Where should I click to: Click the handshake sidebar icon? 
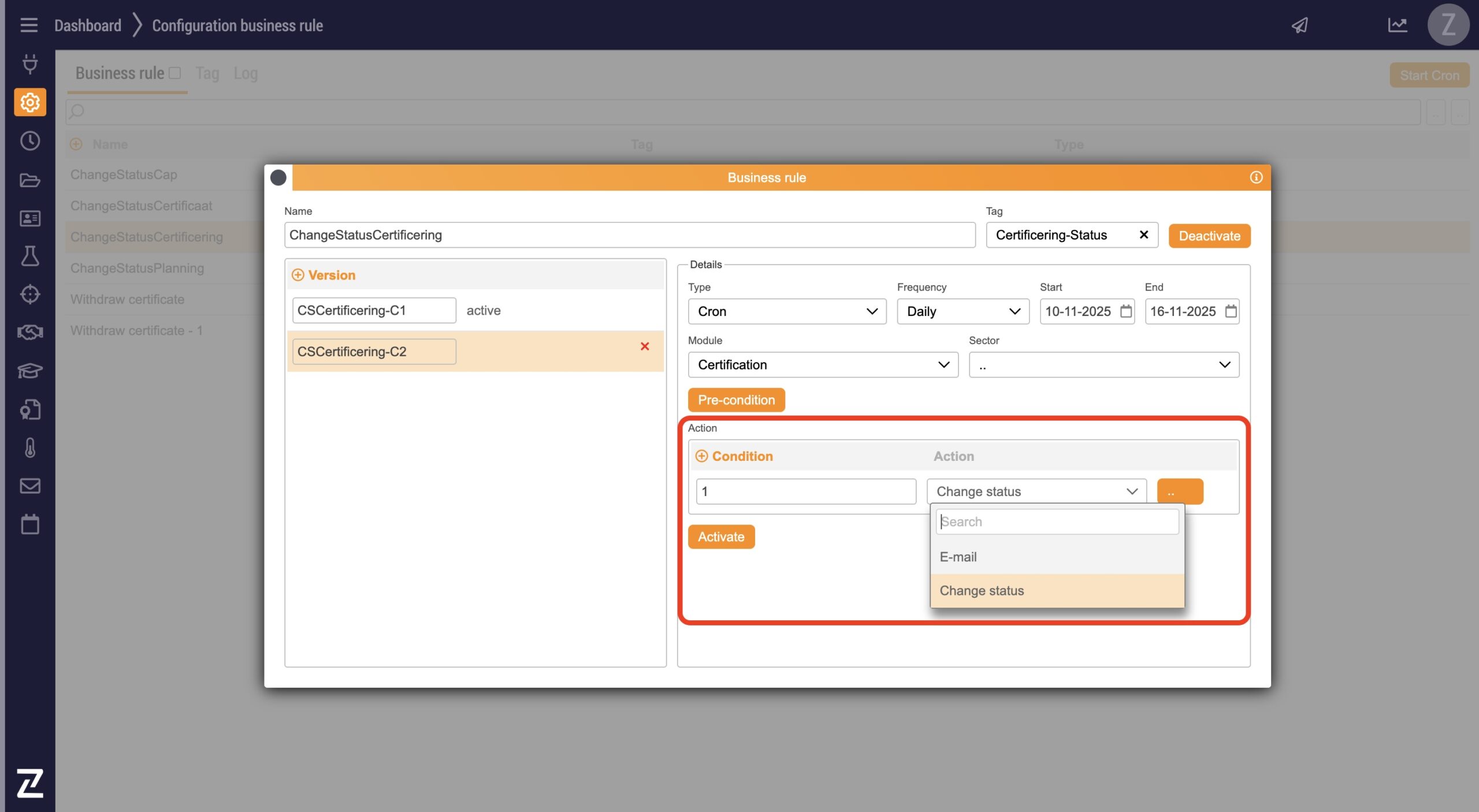click(30, 332)
